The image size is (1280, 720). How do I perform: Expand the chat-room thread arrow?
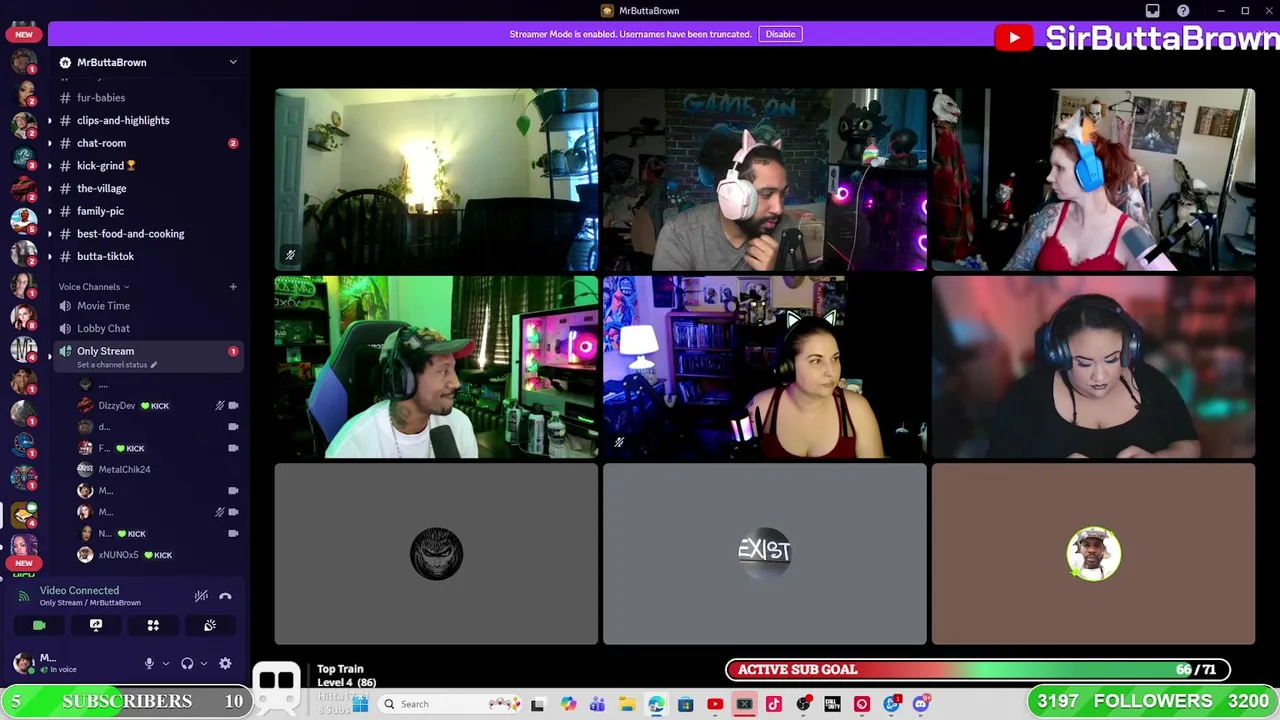click(x=50, y=143)
